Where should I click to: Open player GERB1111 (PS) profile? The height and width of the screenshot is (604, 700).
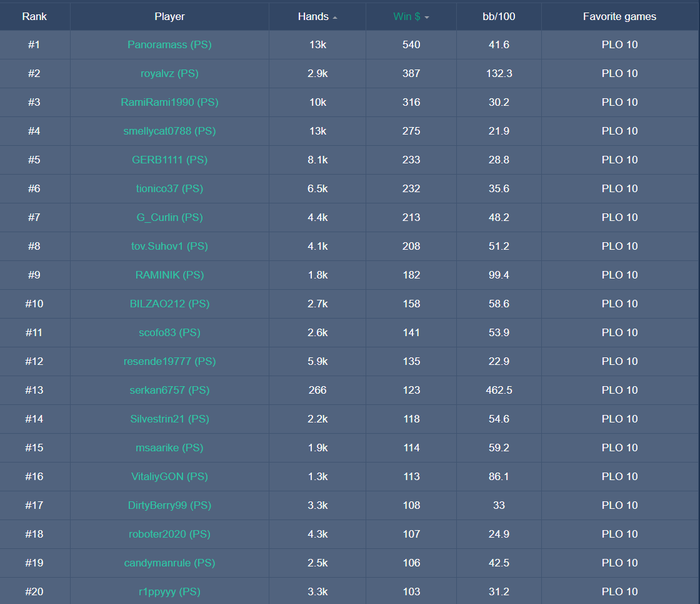(x=170, y=160)
